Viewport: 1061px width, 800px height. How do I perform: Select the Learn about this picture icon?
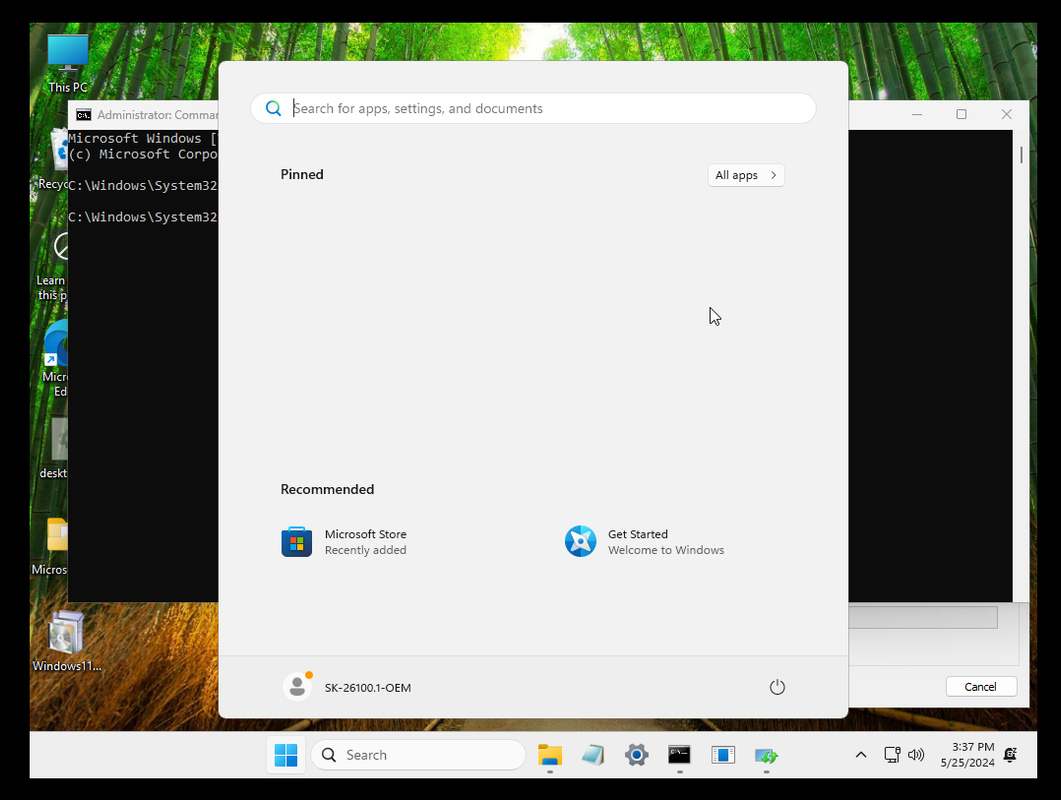pos(52,266)
